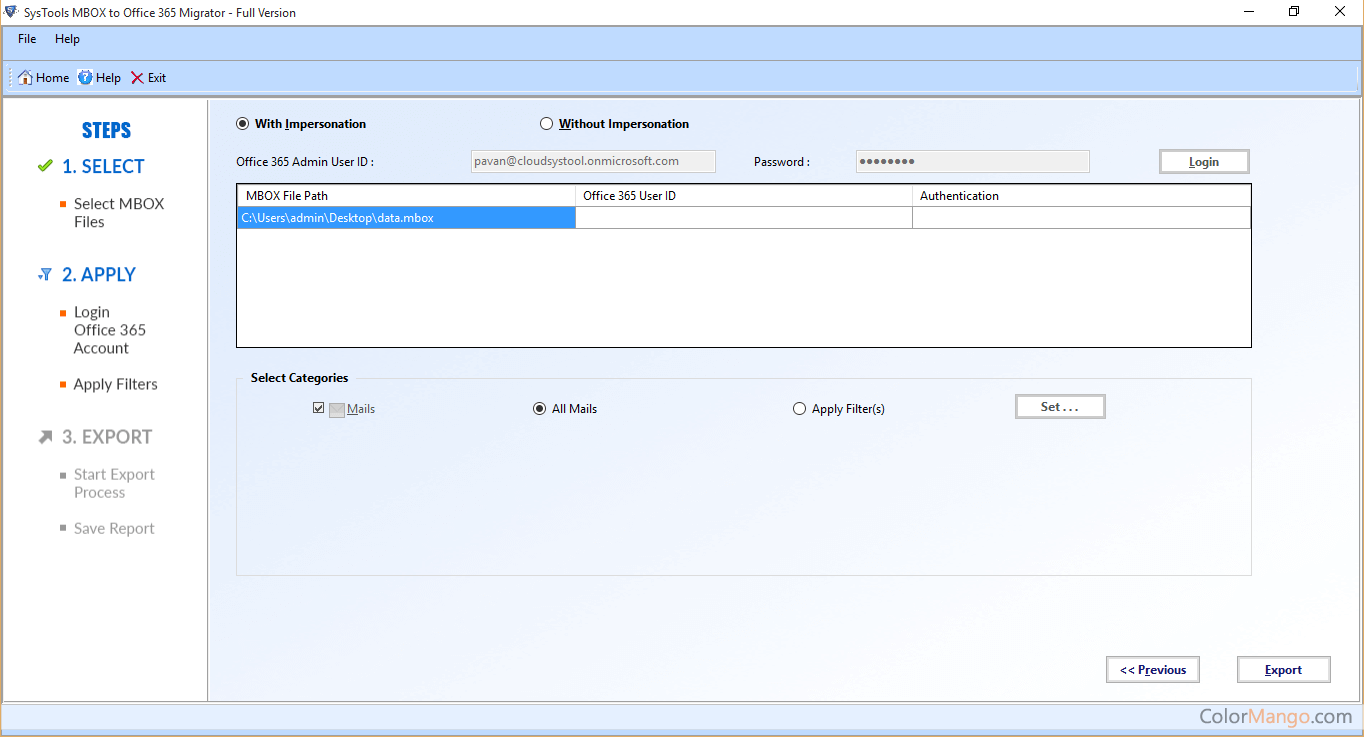Open the File menu

pos(27,39)
